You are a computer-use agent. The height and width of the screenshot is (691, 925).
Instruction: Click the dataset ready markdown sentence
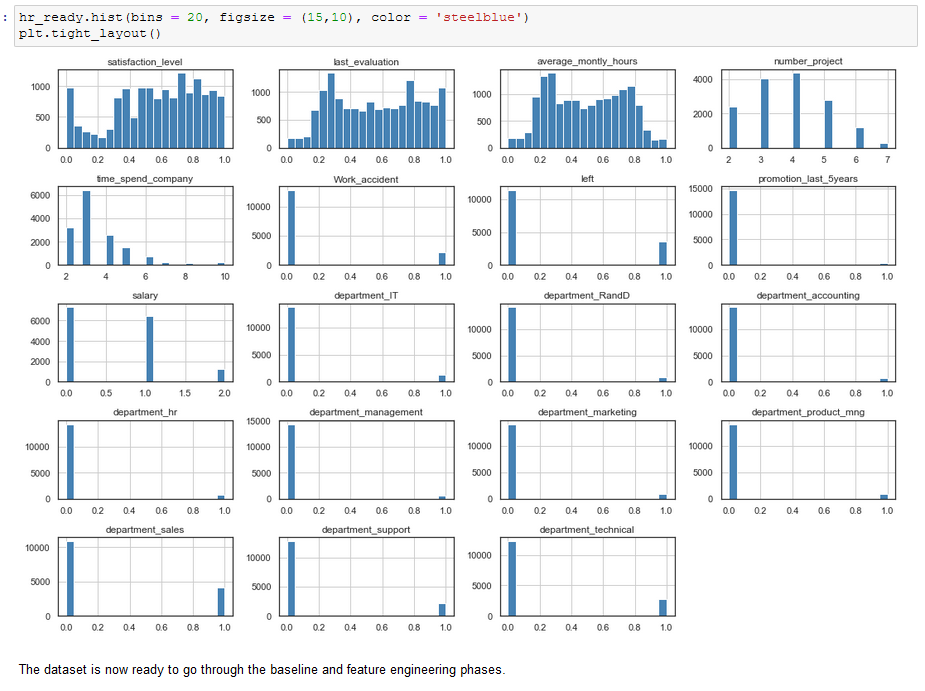[262, 670]
